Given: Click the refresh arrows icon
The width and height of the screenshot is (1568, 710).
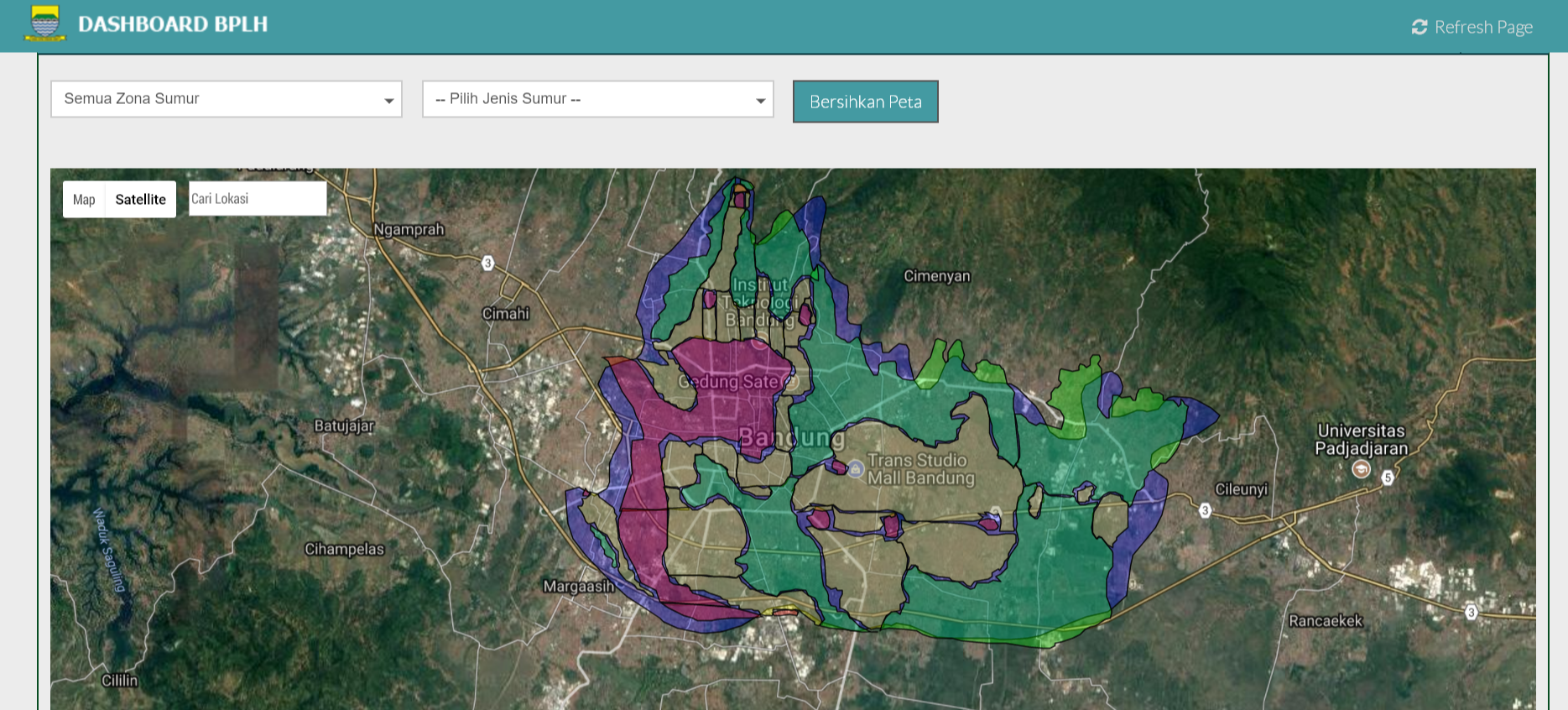Looking at the screenshot, I should point(1419,28).
